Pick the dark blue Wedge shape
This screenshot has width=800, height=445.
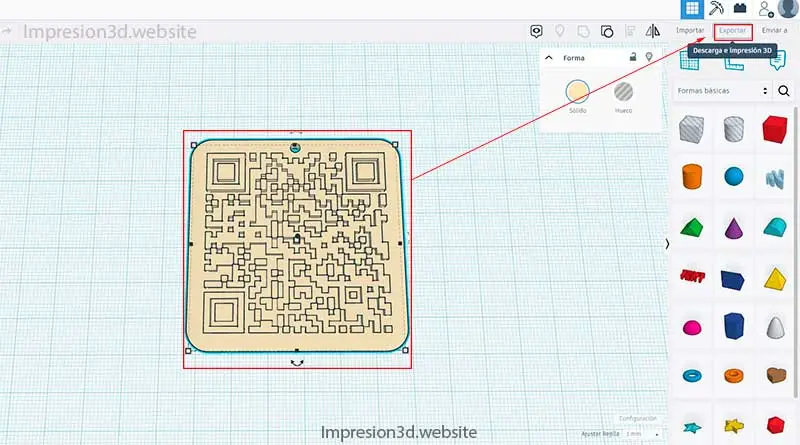click(733, 280)
